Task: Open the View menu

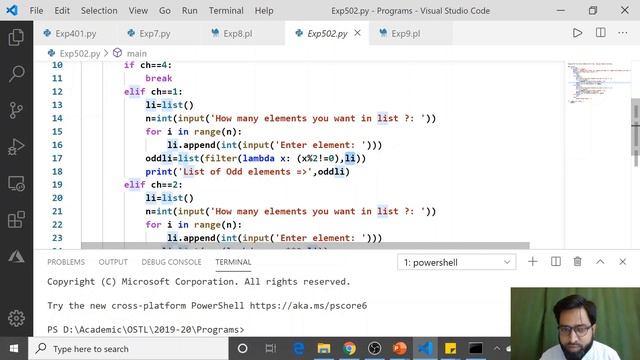Action: coord(138,11)
